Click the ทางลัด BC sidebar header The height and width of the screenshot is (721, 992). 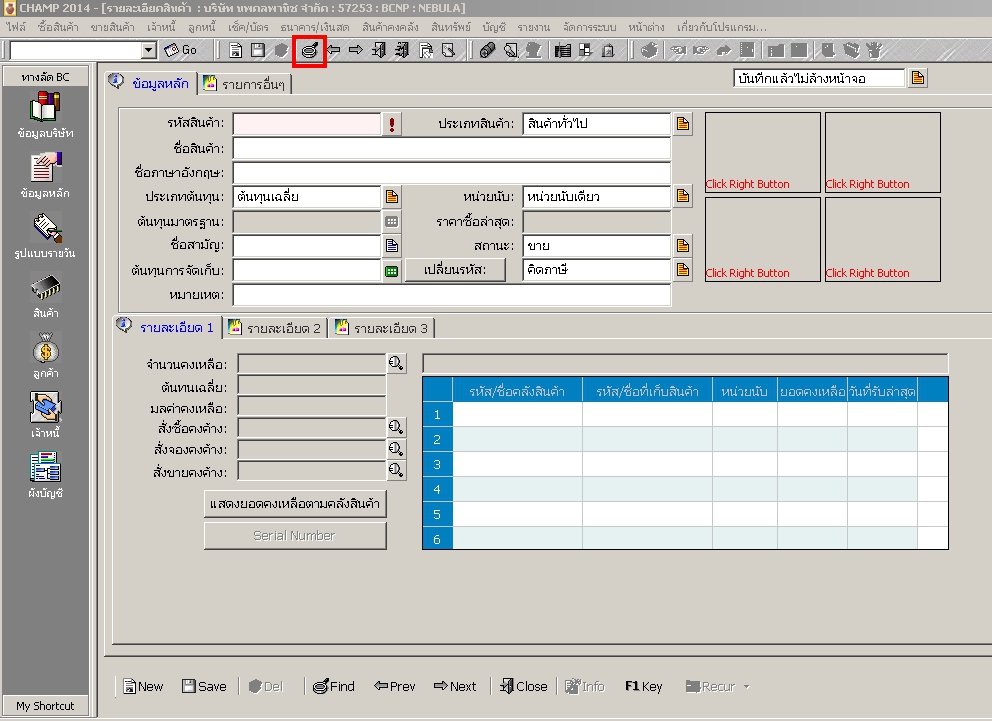point(46,77)
